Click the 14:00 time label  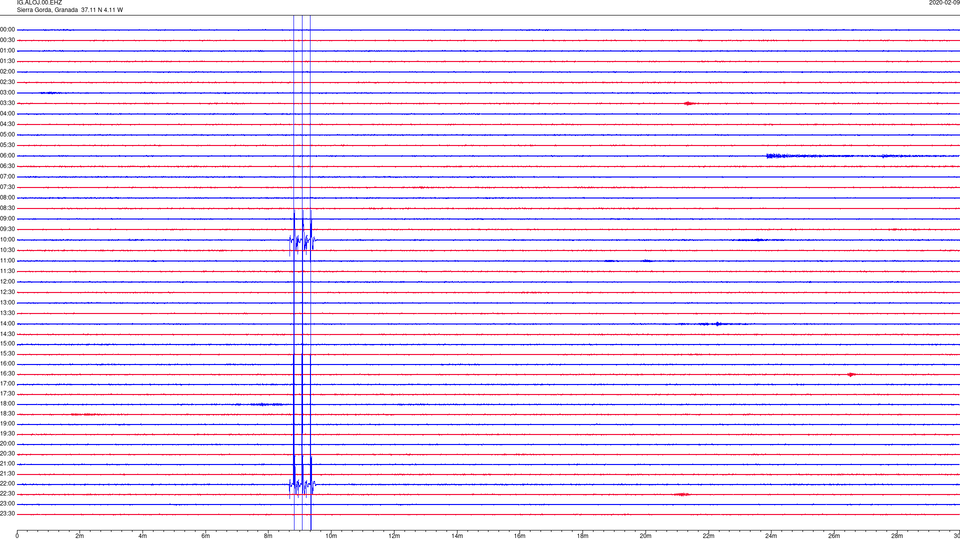point(7,323)
